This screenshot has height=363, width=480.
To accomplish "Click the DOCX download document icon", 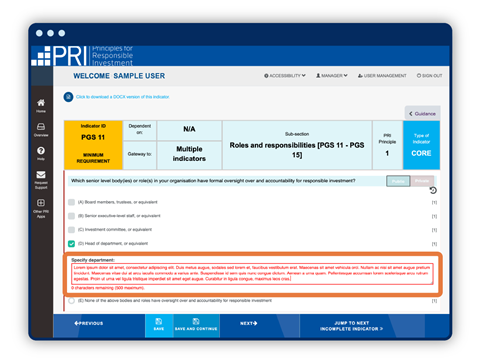I will point(68,97).
